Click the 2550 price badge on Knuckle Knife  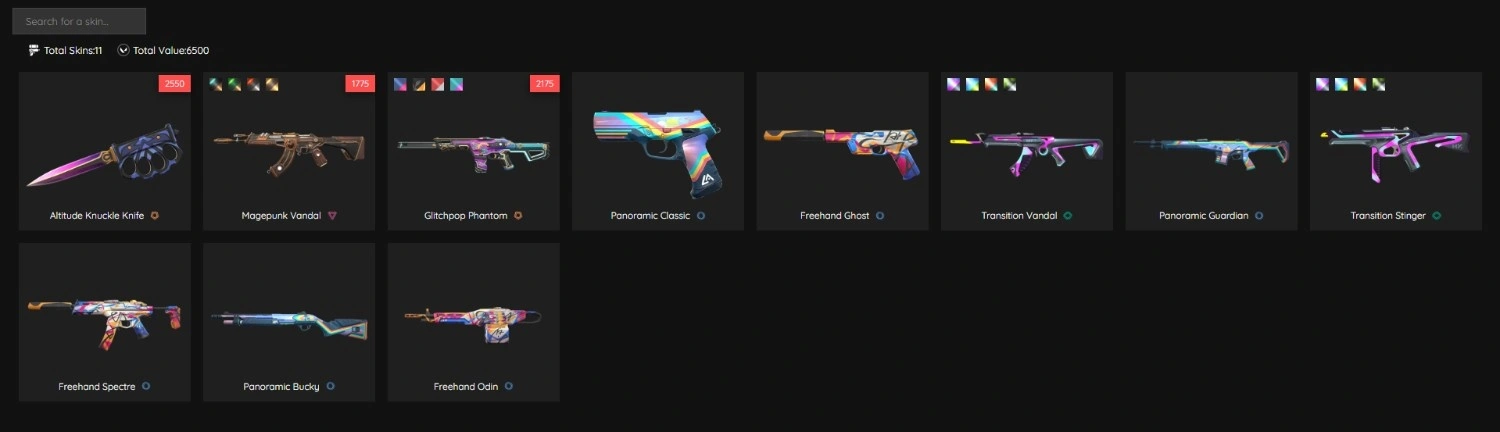coord(175,84)
